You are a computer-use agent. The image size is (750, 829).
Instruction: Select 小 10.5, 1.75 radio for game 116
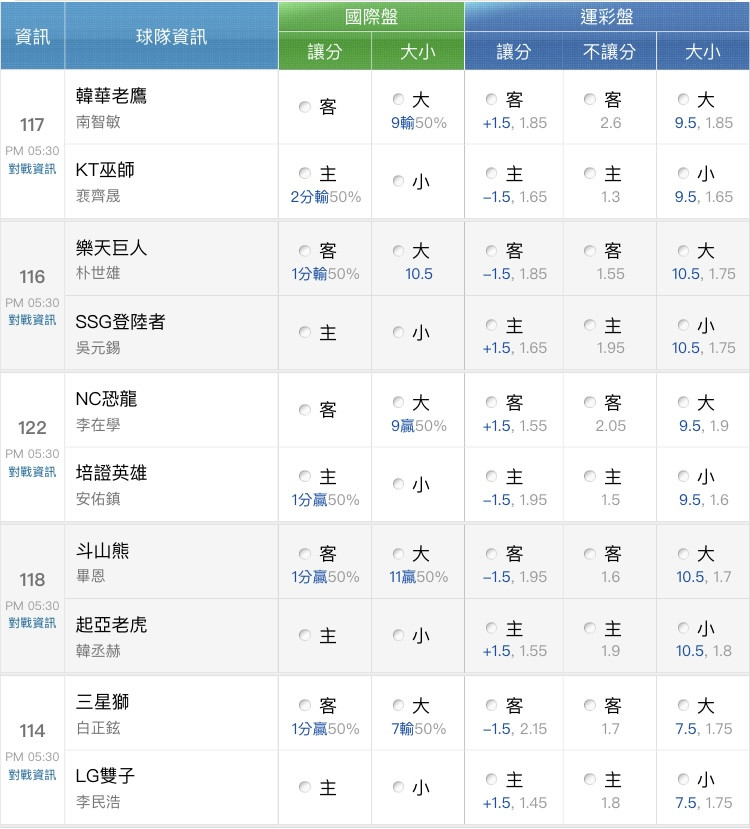point(683,325)
